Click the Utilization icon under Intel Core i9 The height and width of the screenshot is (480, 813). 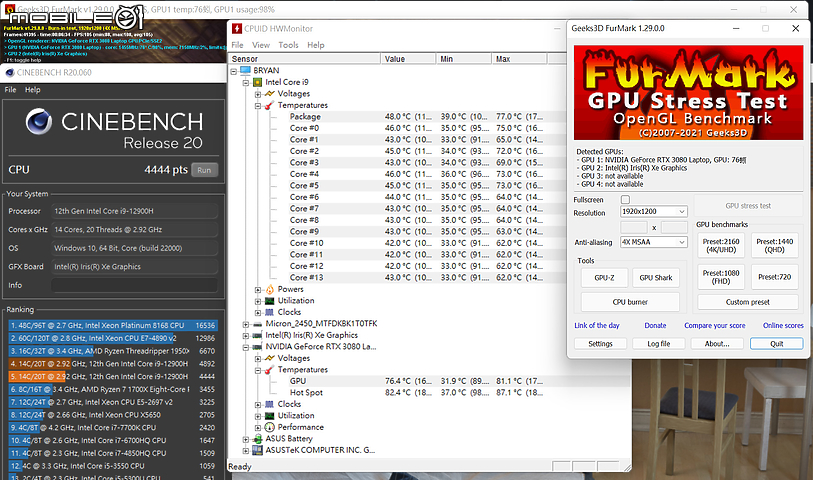270,301
